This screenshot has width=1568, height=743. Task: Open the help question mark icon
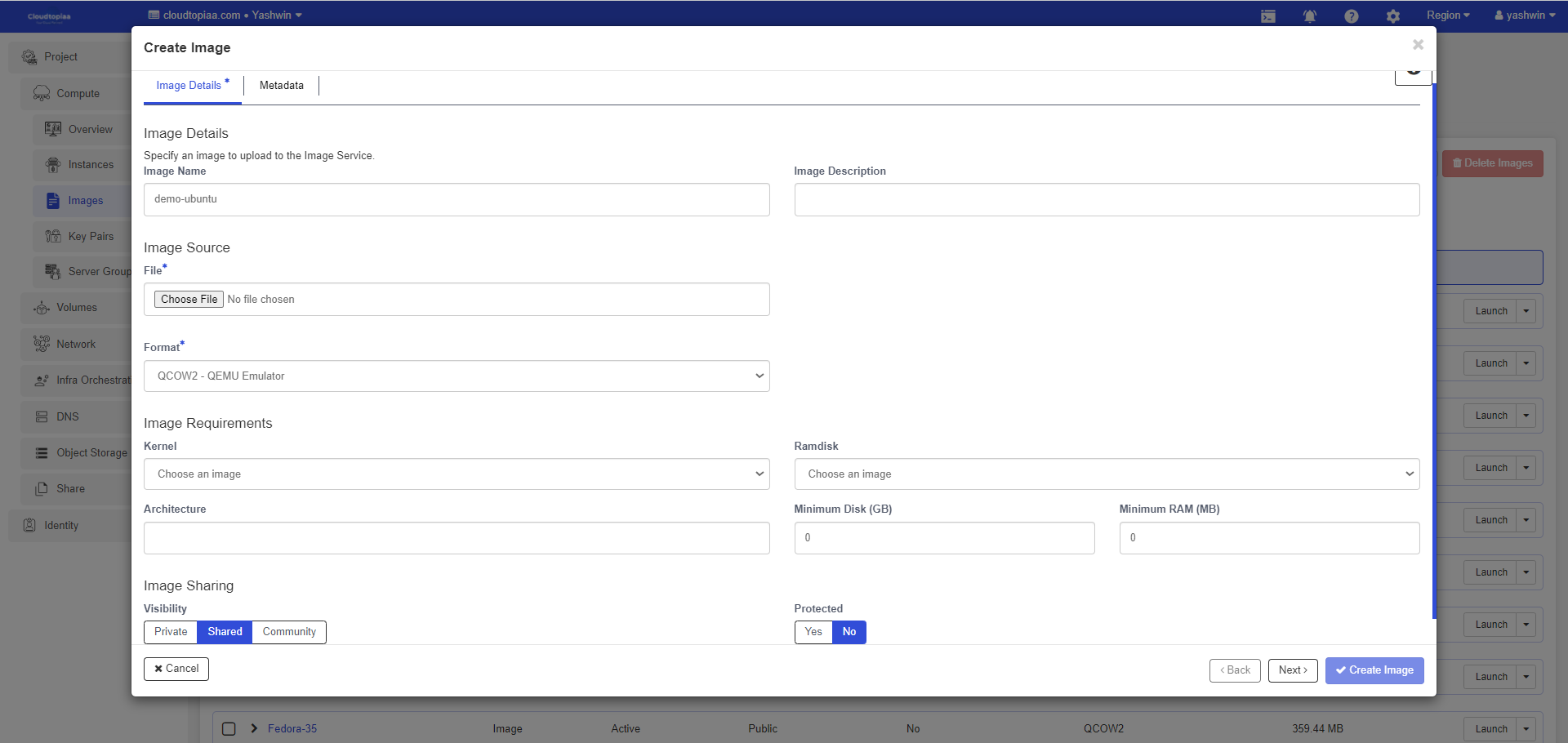1351,16
